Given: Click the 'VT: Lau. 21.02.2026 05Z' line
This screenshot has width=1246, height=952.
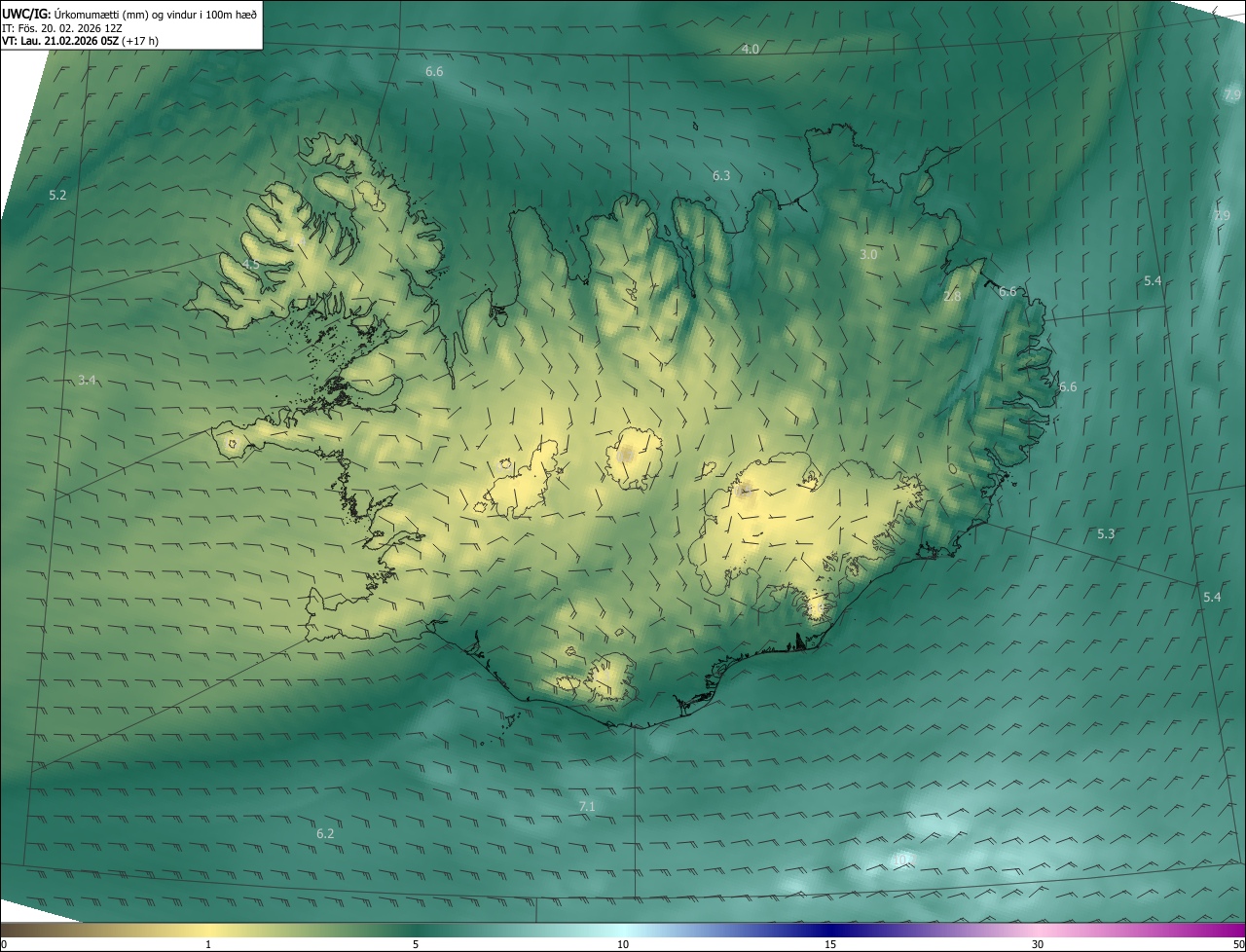Looking at the screenshot, I should (x=81, y=41).
